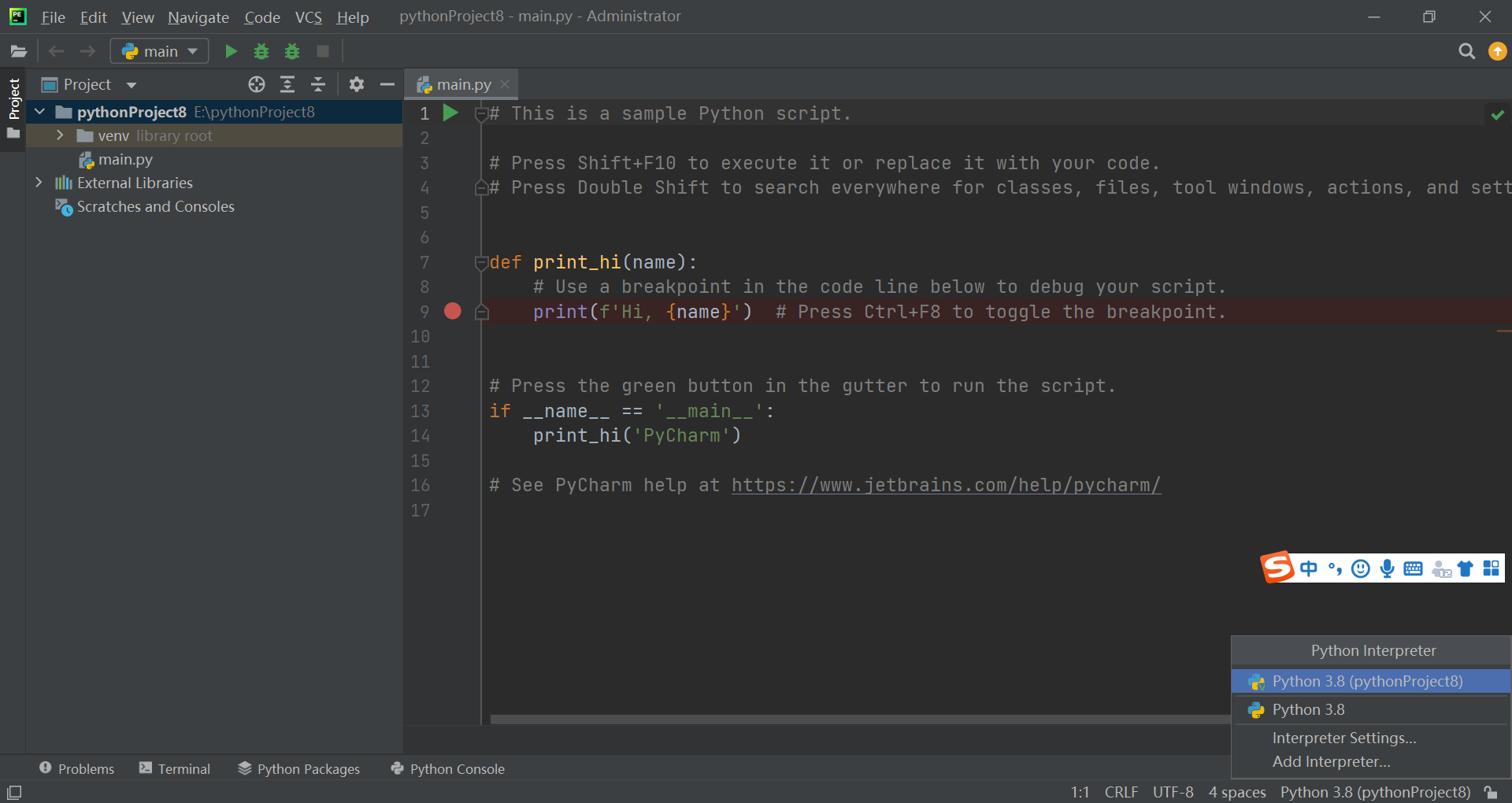Collapse the pythonProject8 root node

point(39,112)
